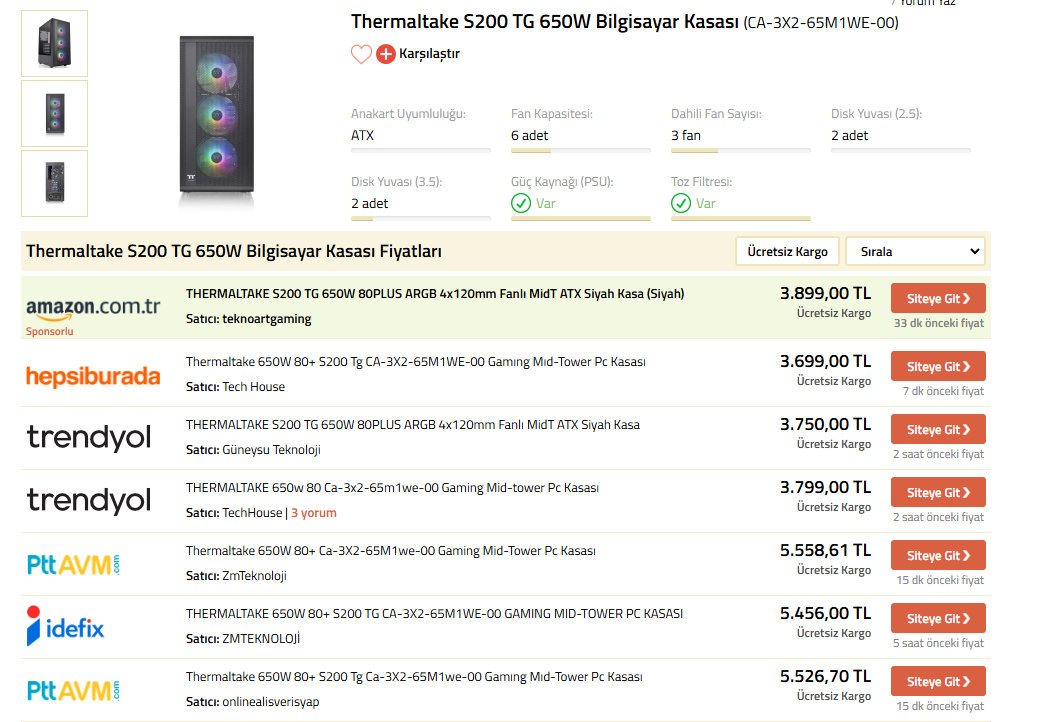This screenshot has height=722, width=1054.
Task: Click the Karşılaştır compare text
Action: pos(430,54)
